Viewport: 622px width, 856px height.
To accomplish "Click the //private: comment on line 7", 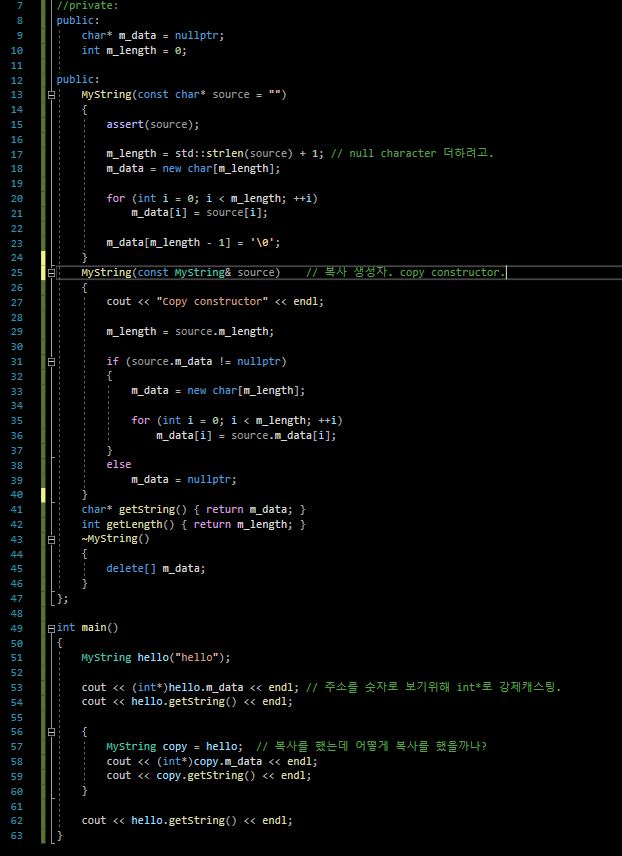I will coord(87,6).
